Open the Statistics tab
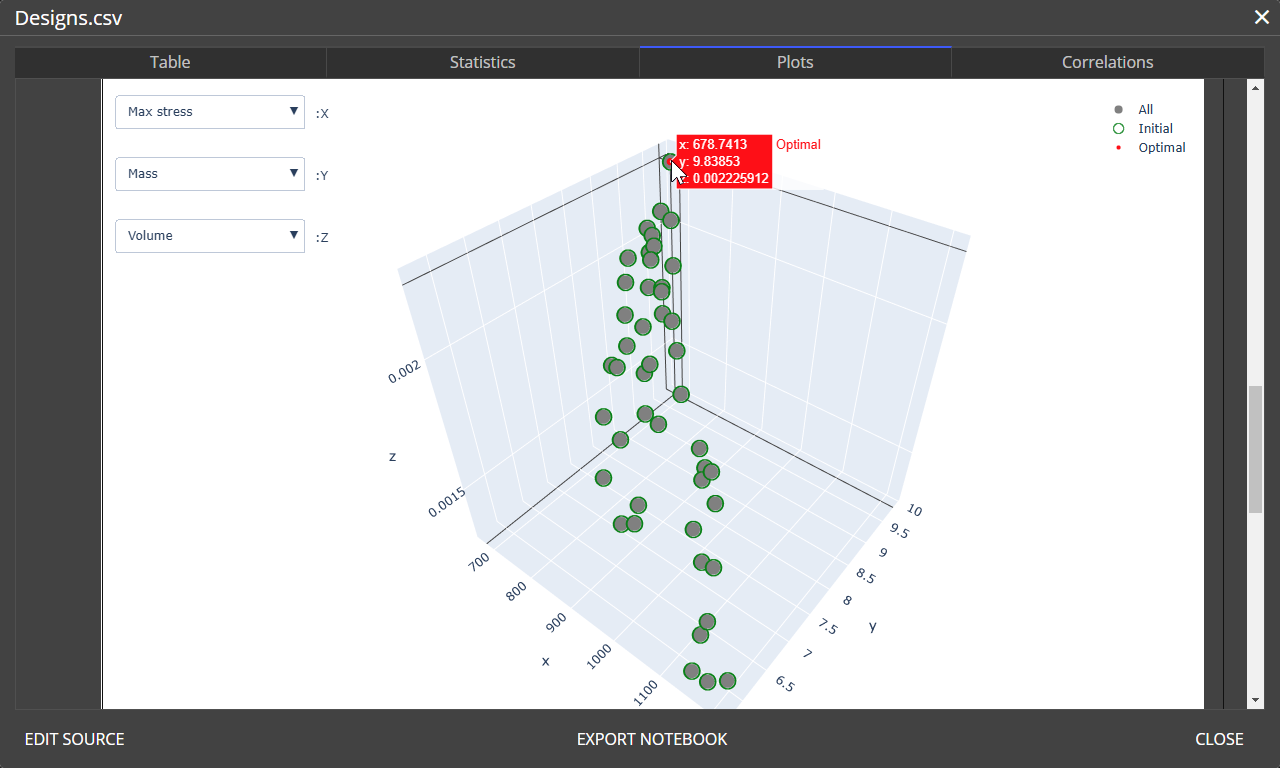 pyautogui.click(x=482, y=62)
